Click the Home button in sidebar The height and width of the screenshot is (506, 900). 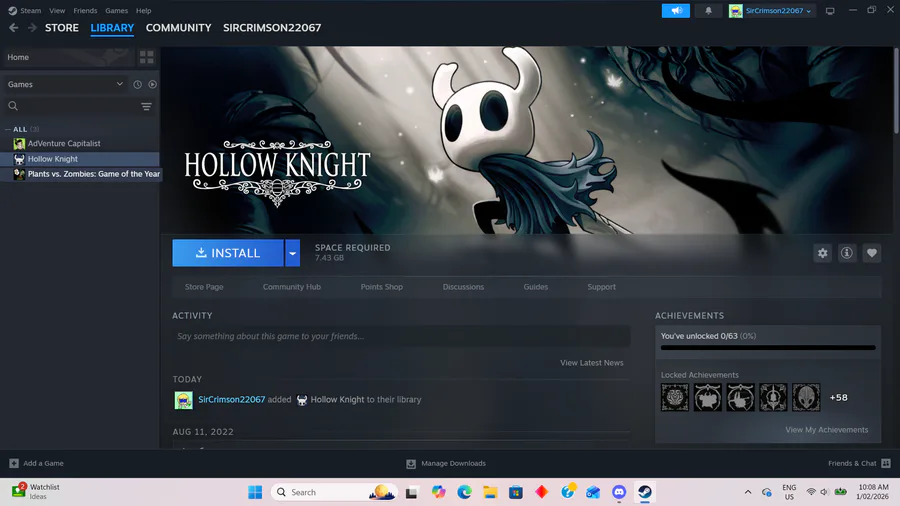tap(68, 57)
